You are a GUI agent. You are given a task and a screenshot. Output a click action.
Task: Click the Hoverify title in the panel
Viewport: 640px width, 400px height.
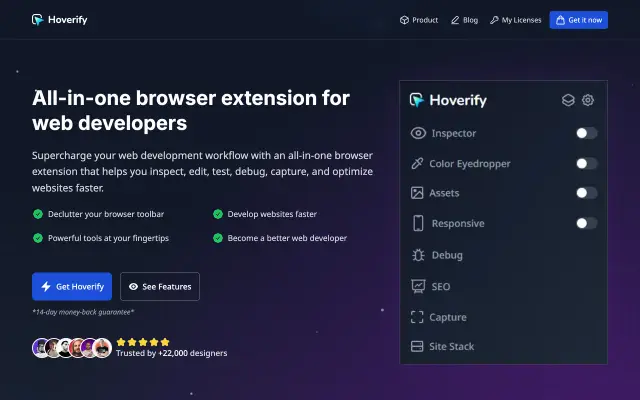pos(458,100)
